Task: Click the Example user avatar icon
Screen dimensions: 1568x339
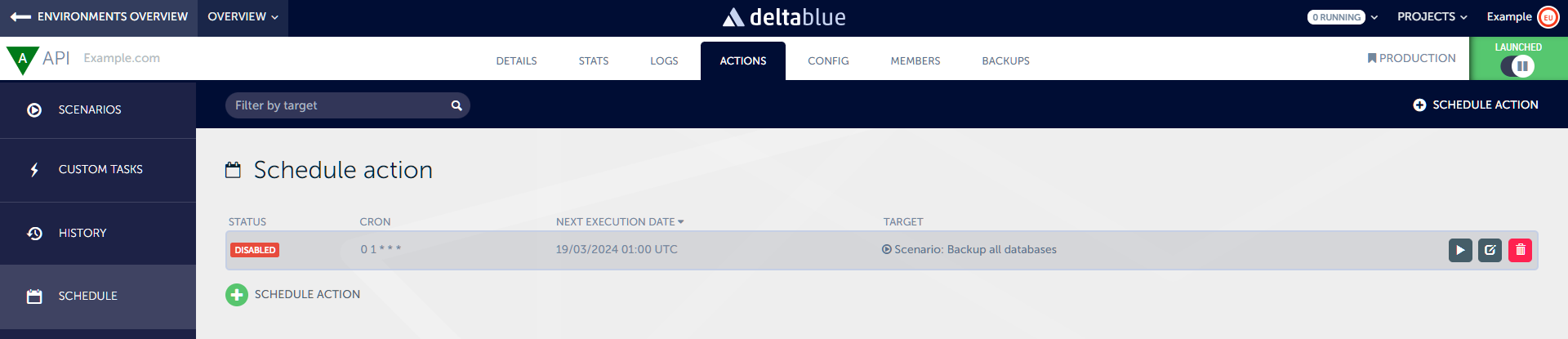Action: 1548,17
